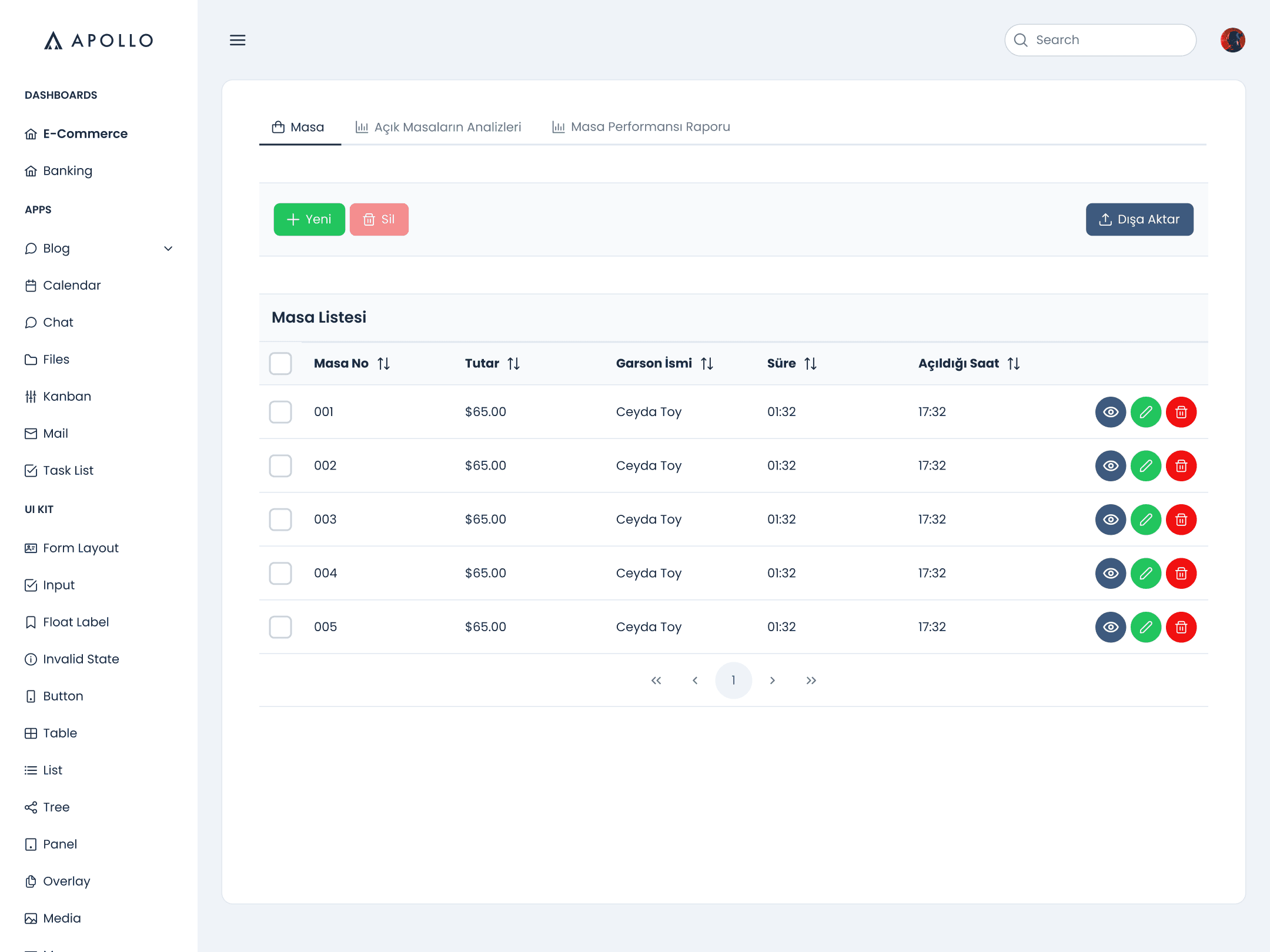The height and width of the screenshot is (952, 1270).
Task: Go to Panel page
Action: pyautogui.click(x=51, y=844)
